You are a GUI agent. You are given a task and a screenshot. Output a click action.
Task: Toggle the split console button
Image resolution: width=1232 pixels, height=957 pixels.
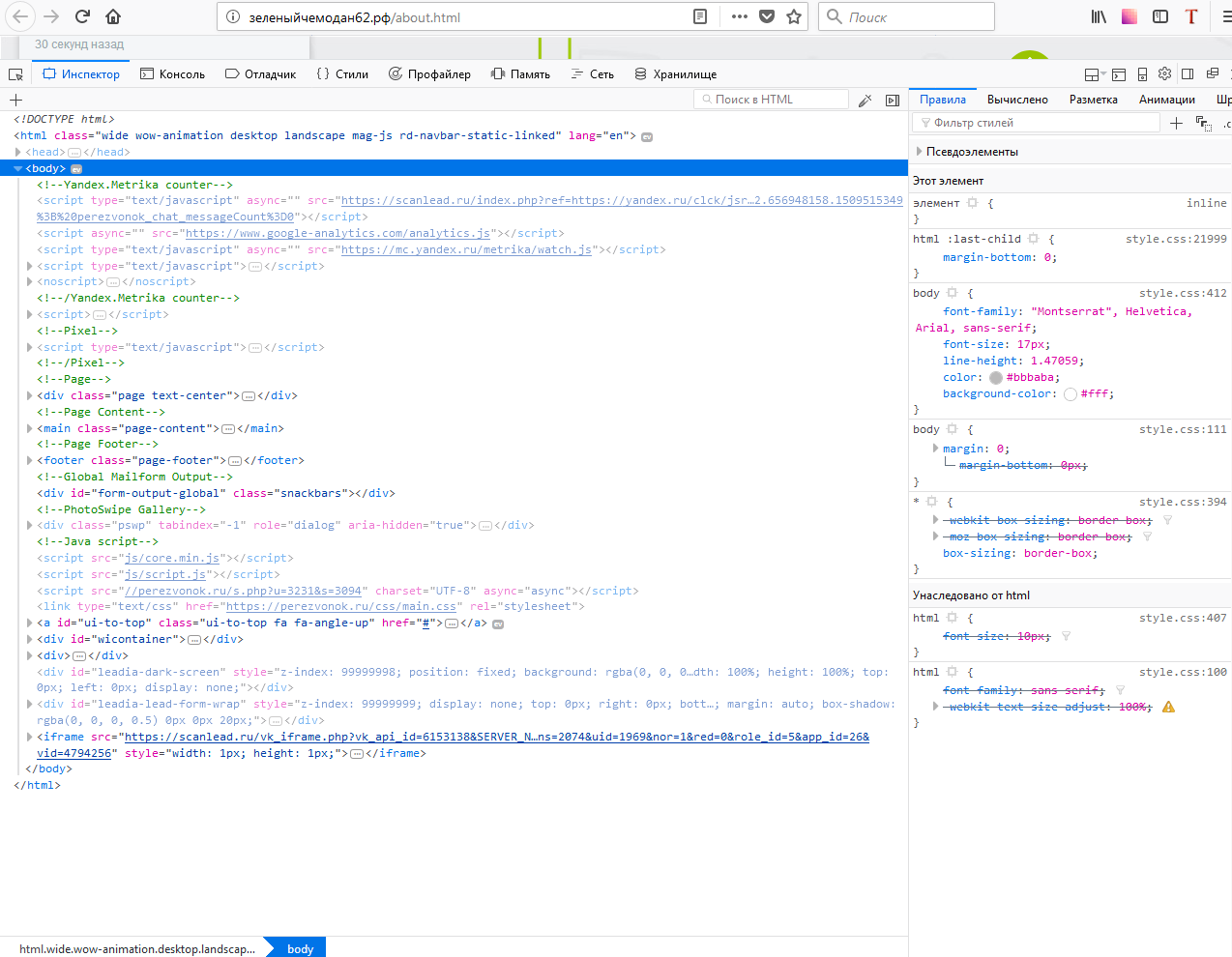[1119, 74]
